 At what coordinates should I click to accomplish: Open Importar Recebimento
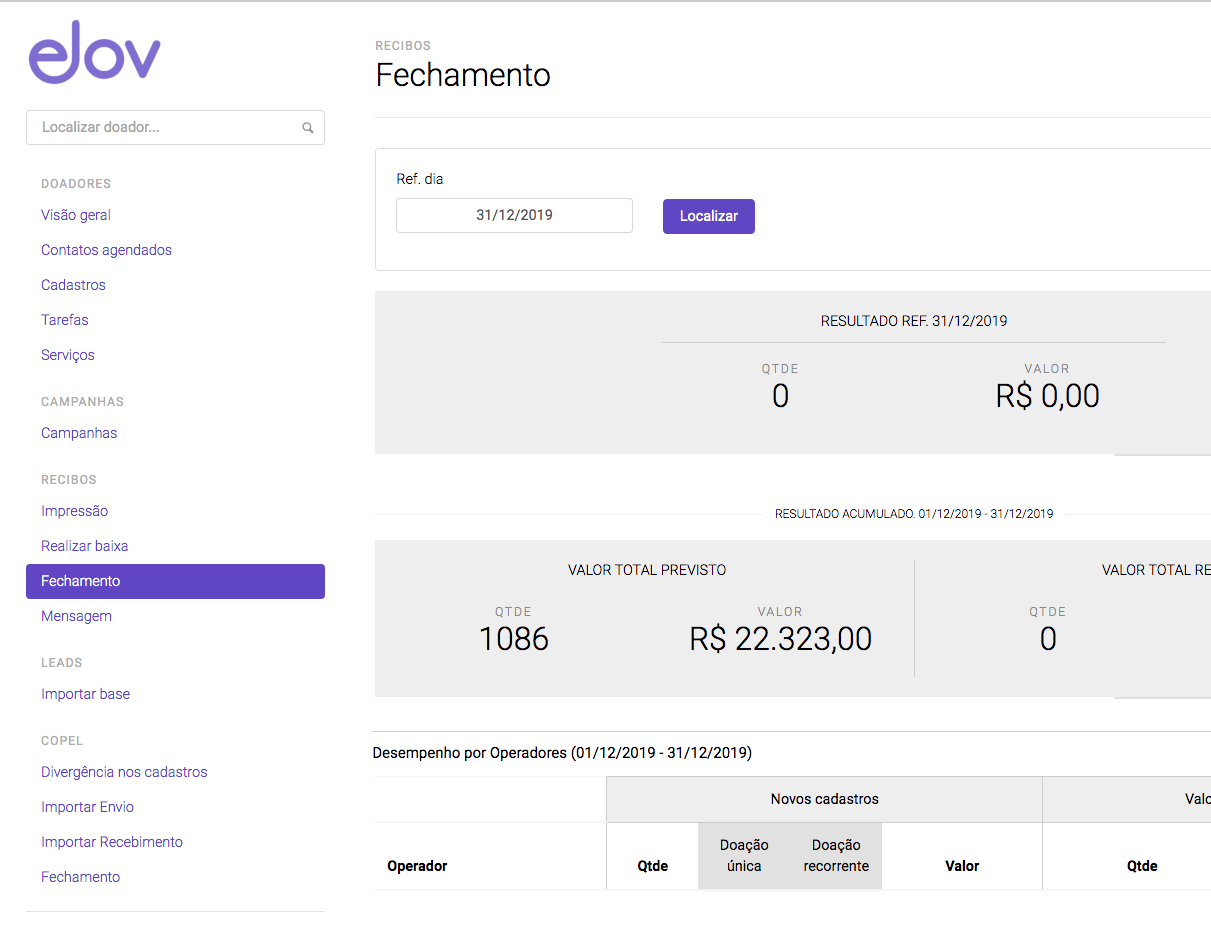click(112, 842)
